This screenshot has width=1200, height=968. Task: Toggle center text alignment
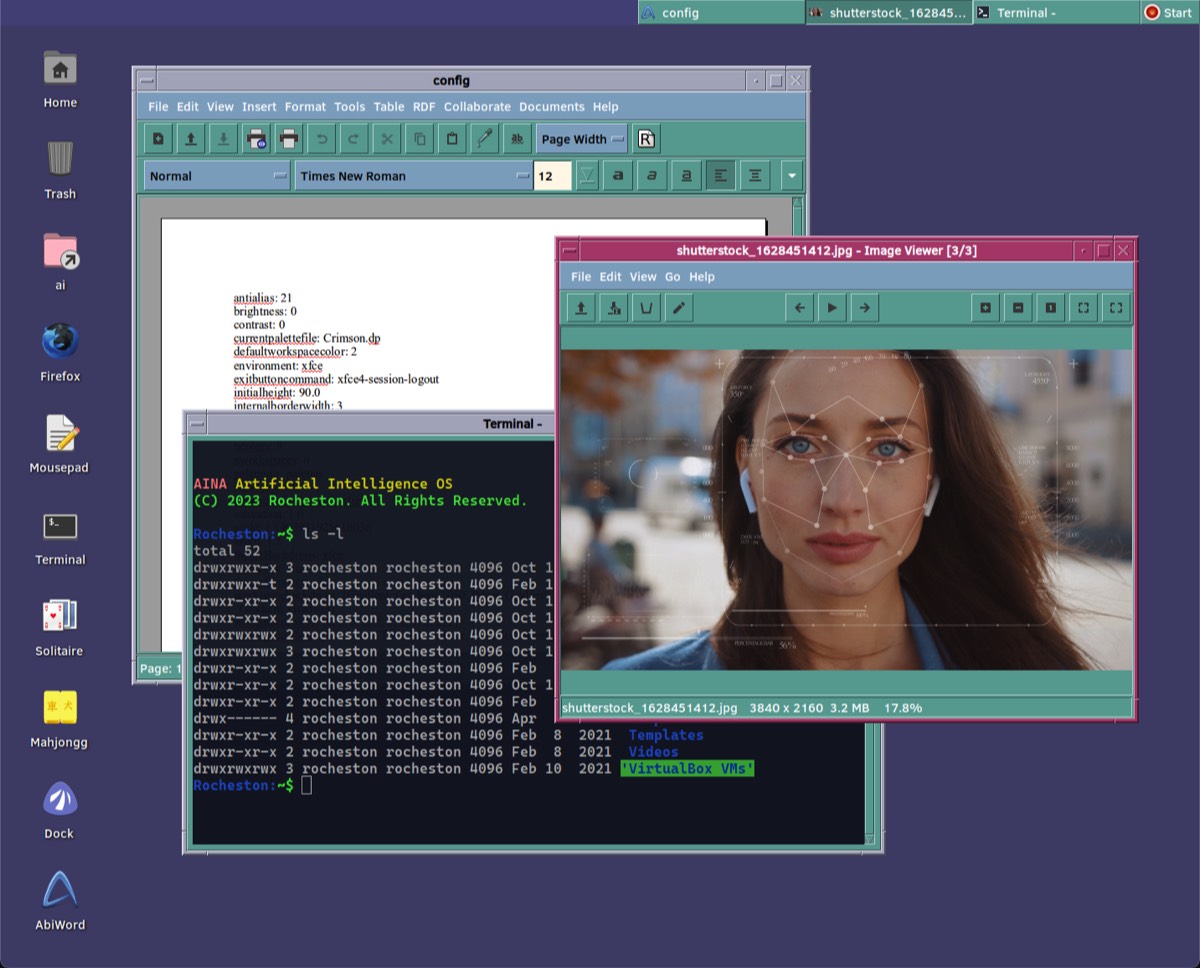[x=754, y=176]
